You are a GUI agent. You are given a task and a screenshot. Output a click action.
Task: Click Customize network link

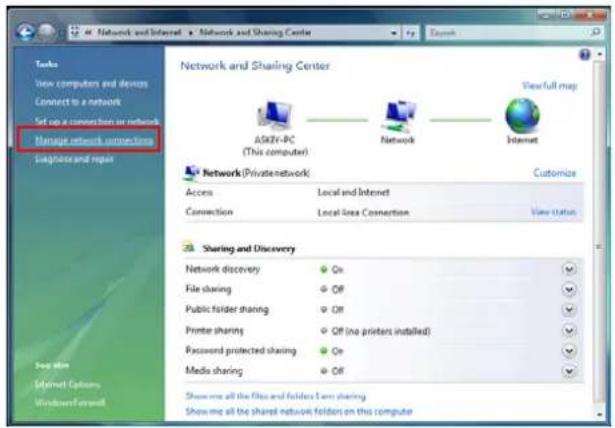coord(554,173)
